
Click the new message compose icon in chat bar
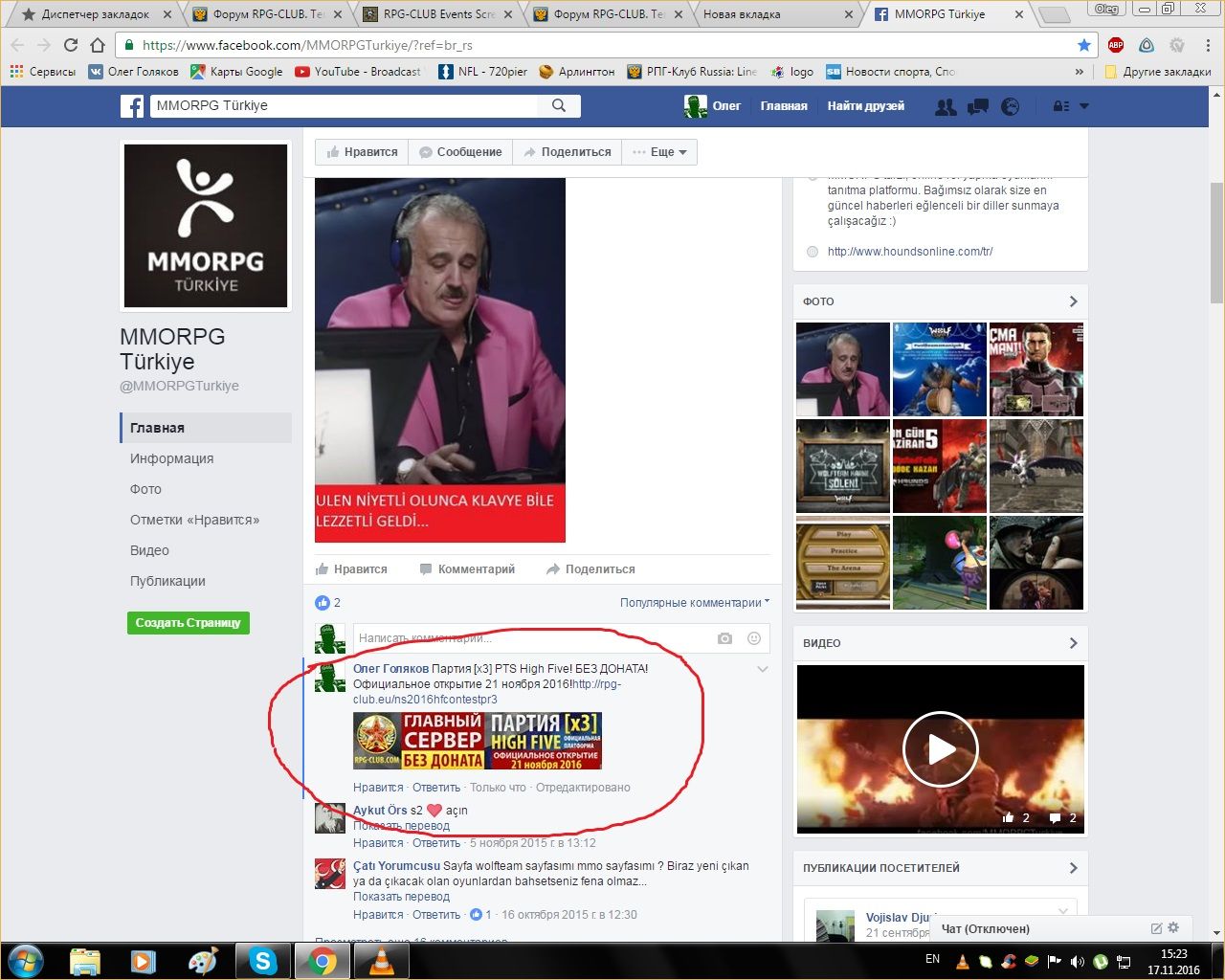(1156, 928)
